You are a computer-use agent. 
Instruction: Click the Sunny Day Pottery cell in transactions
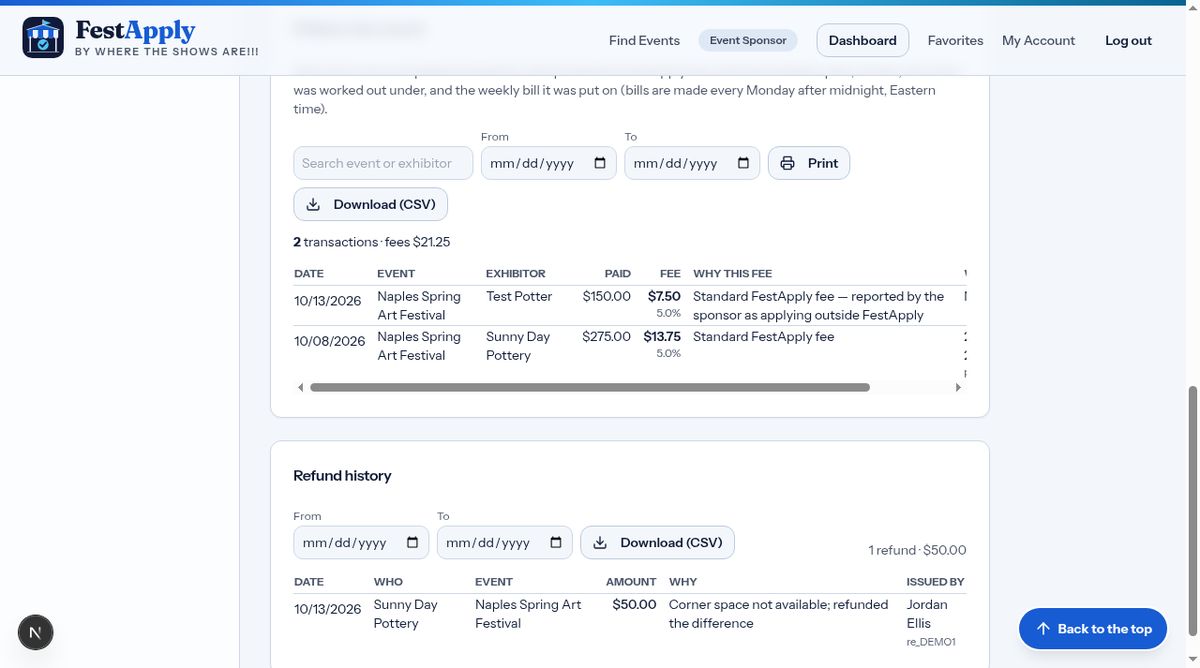click(518, 346)
